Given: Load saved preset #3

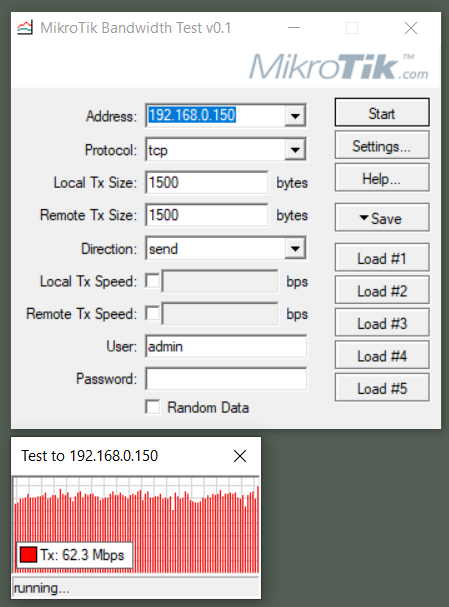Looking at the screenshot, I should (x=382, y=323).
